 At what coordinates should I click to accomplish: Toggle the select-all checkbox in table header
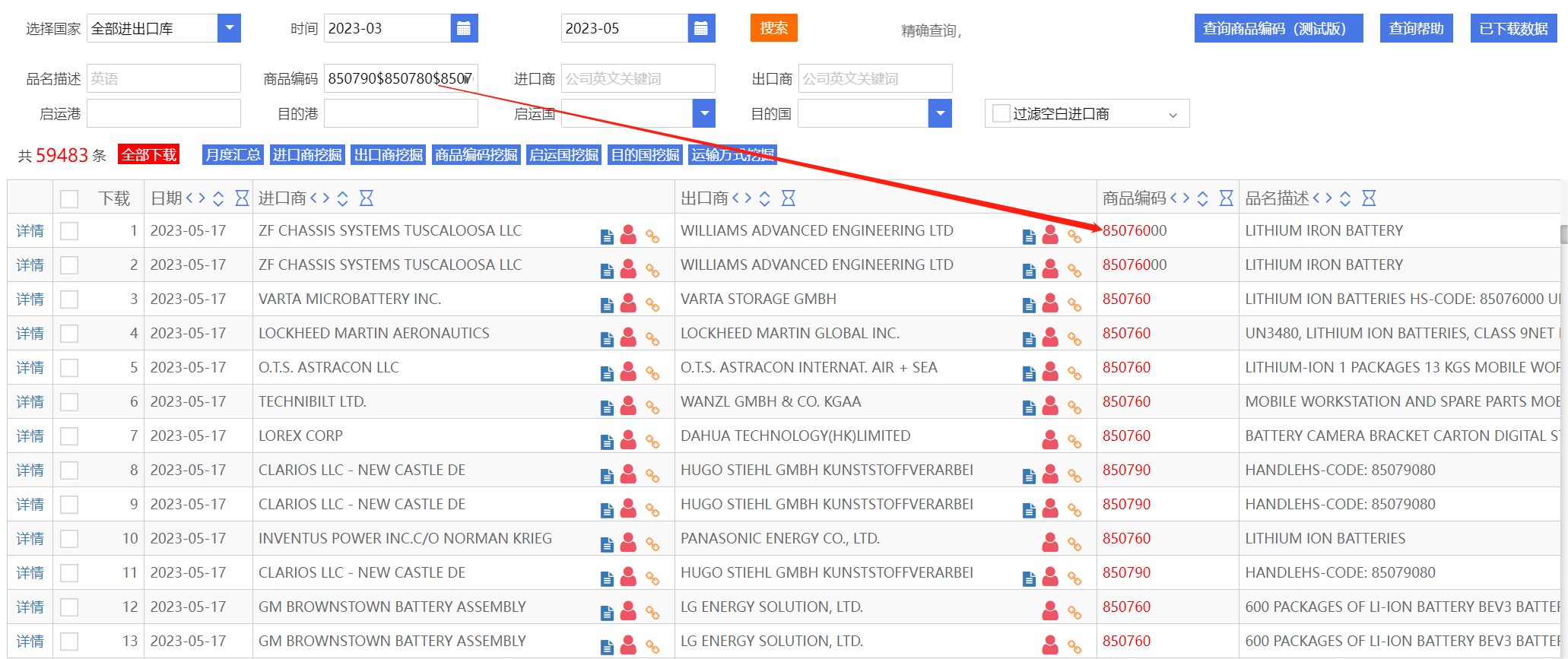69,199
